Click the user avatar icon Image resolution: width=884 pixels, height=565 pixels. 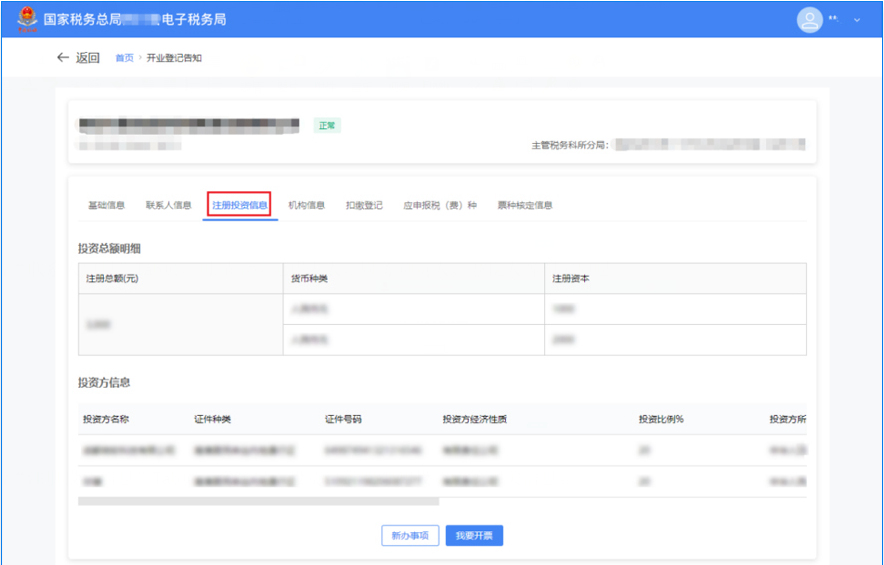(x=809, y=19)
